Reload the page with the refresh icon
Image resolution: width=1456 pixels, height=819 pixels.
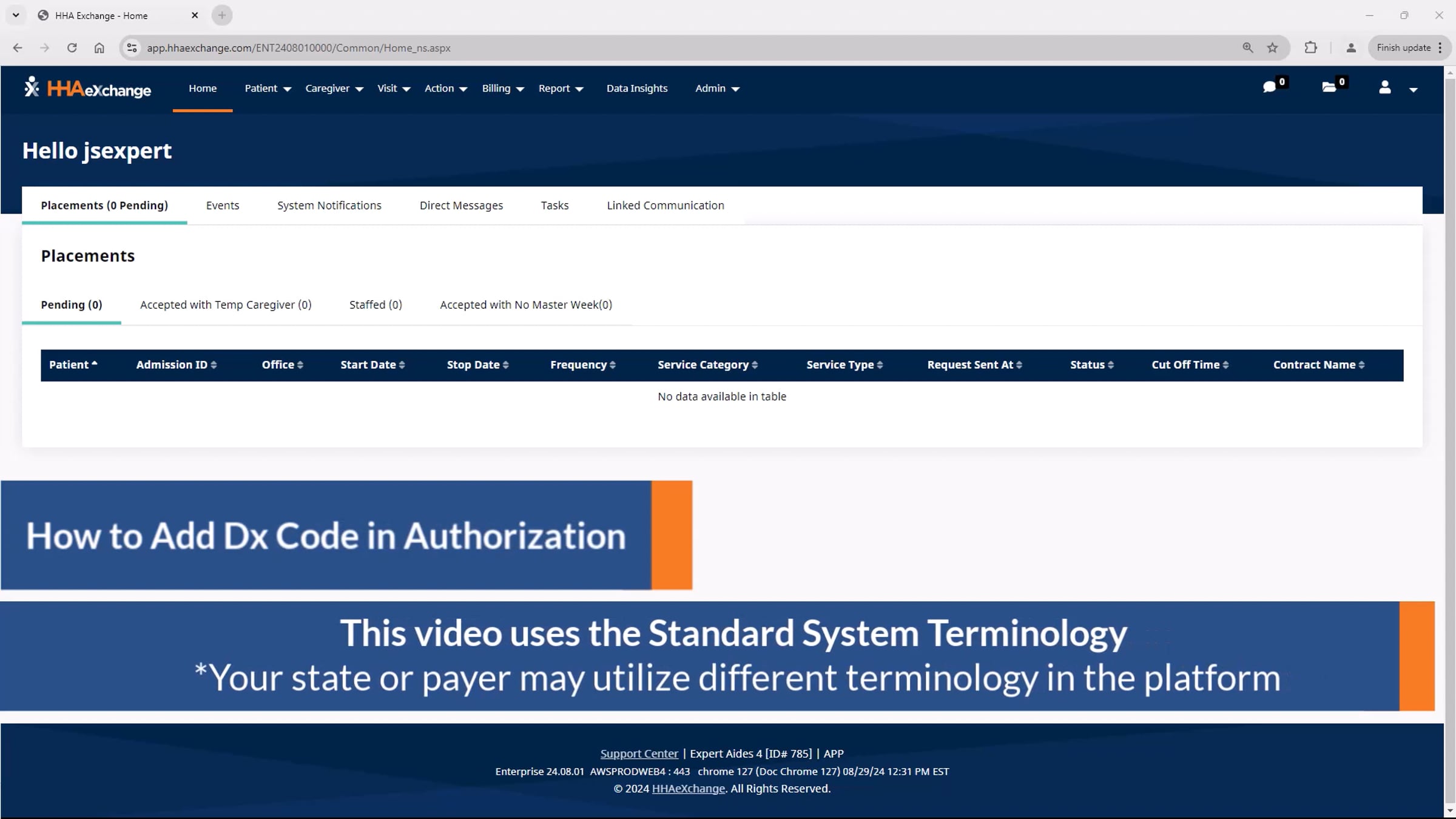72,48
